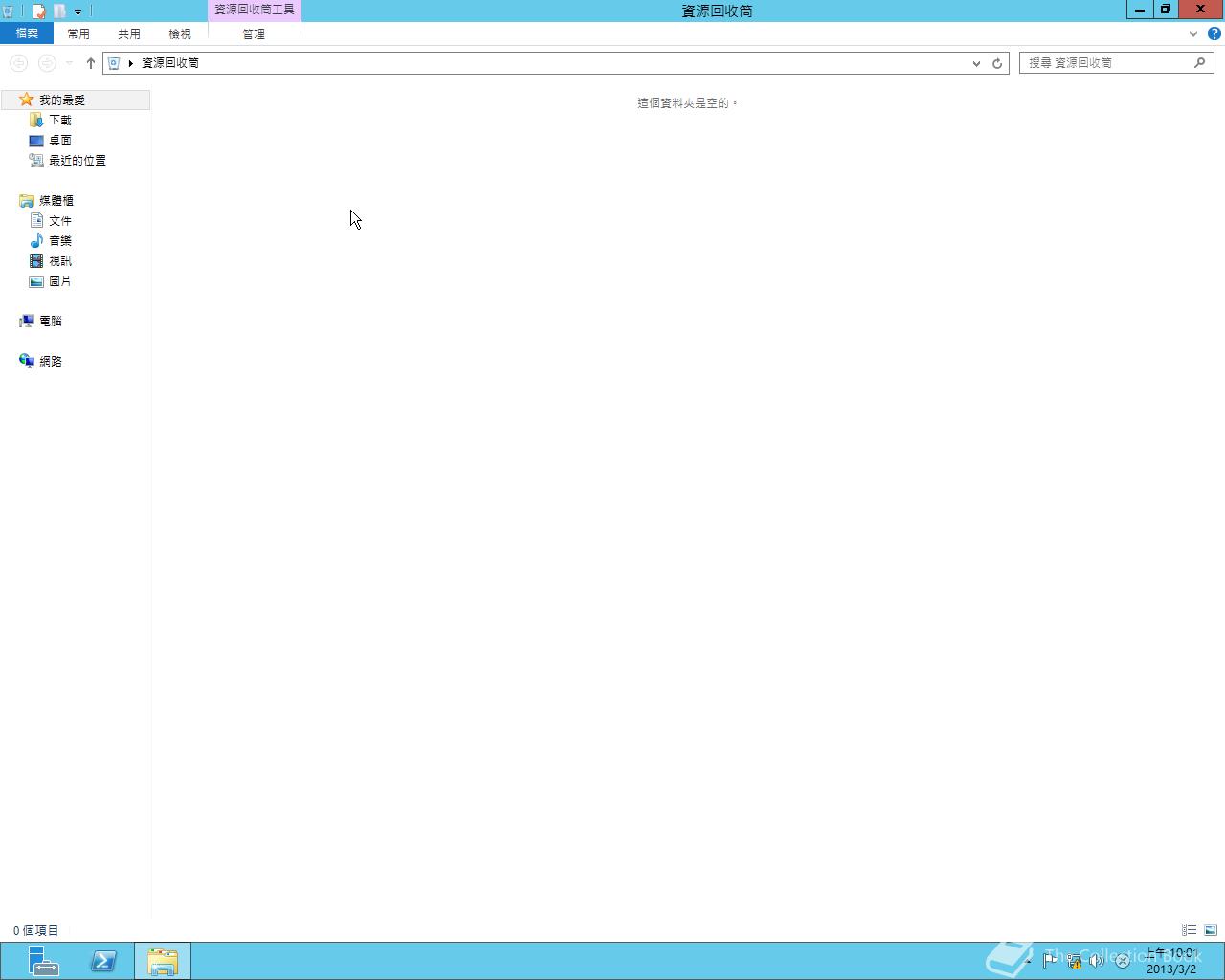Switch to the 常用 ribbon tab
This screenshot has height=980, width=1225.
78,33
